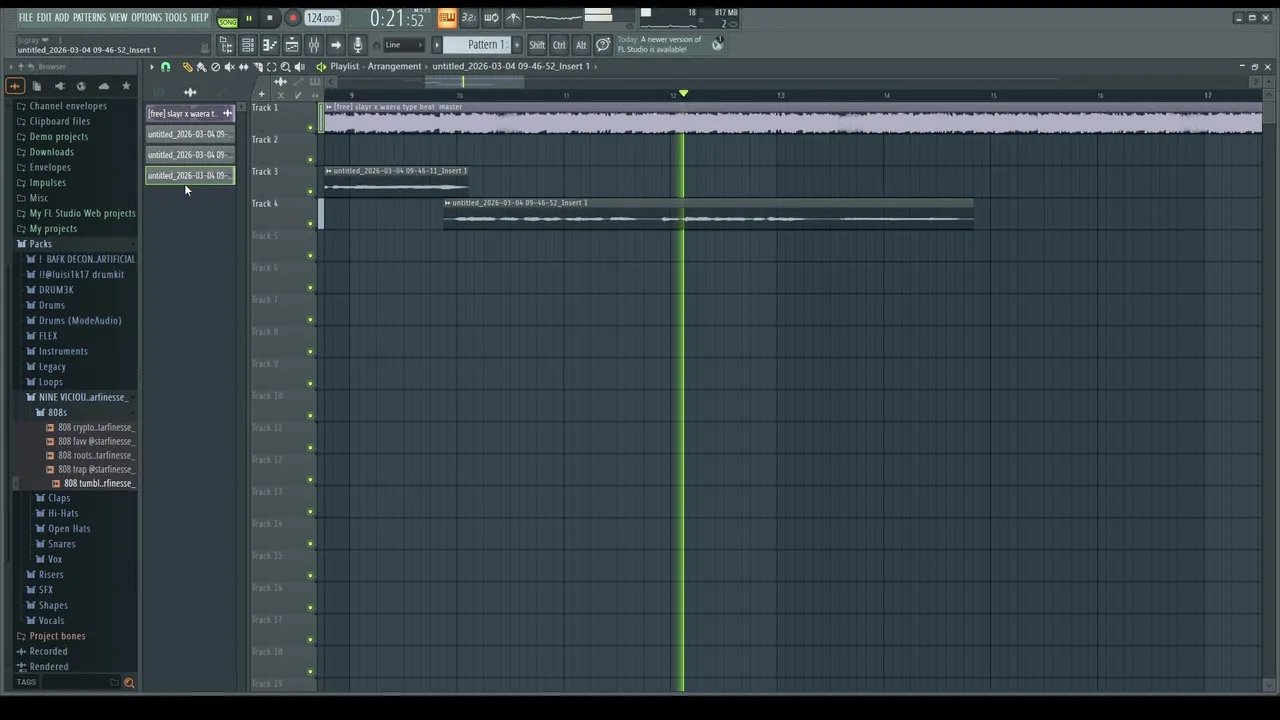Click the Ctrl modifier button
1280x720 pixels.
559,45
